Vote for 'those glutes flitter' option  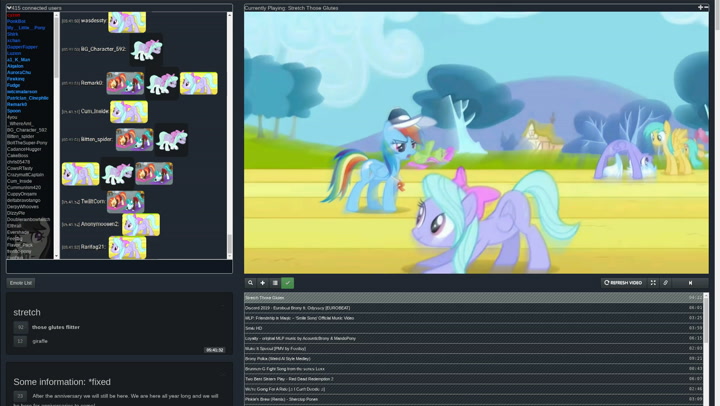click(20, 327)
